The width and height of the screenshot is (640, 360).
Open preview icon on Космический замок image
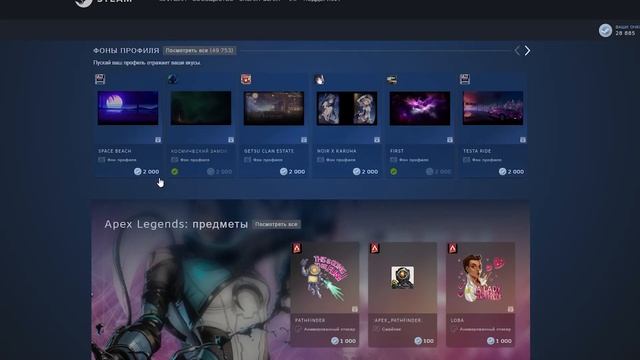point(231,140)
